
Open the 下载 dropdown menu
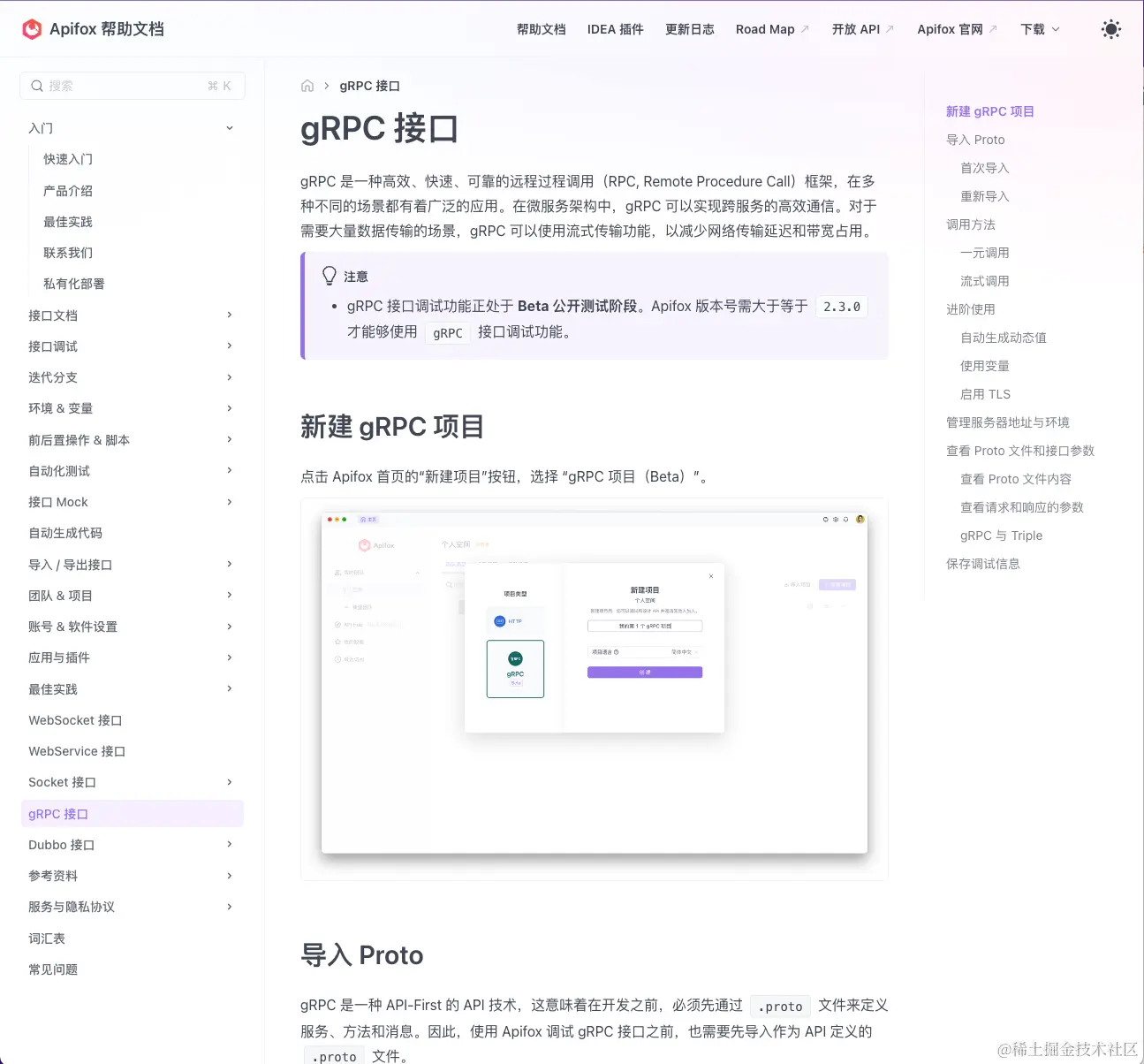click(1040, 29)
